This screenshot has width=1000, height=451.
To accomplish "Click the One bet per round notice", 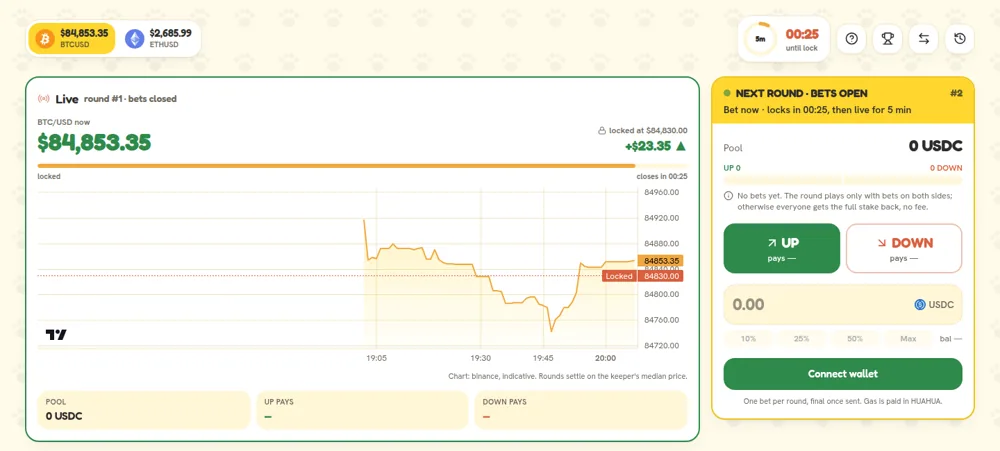I will click(842, 401).
